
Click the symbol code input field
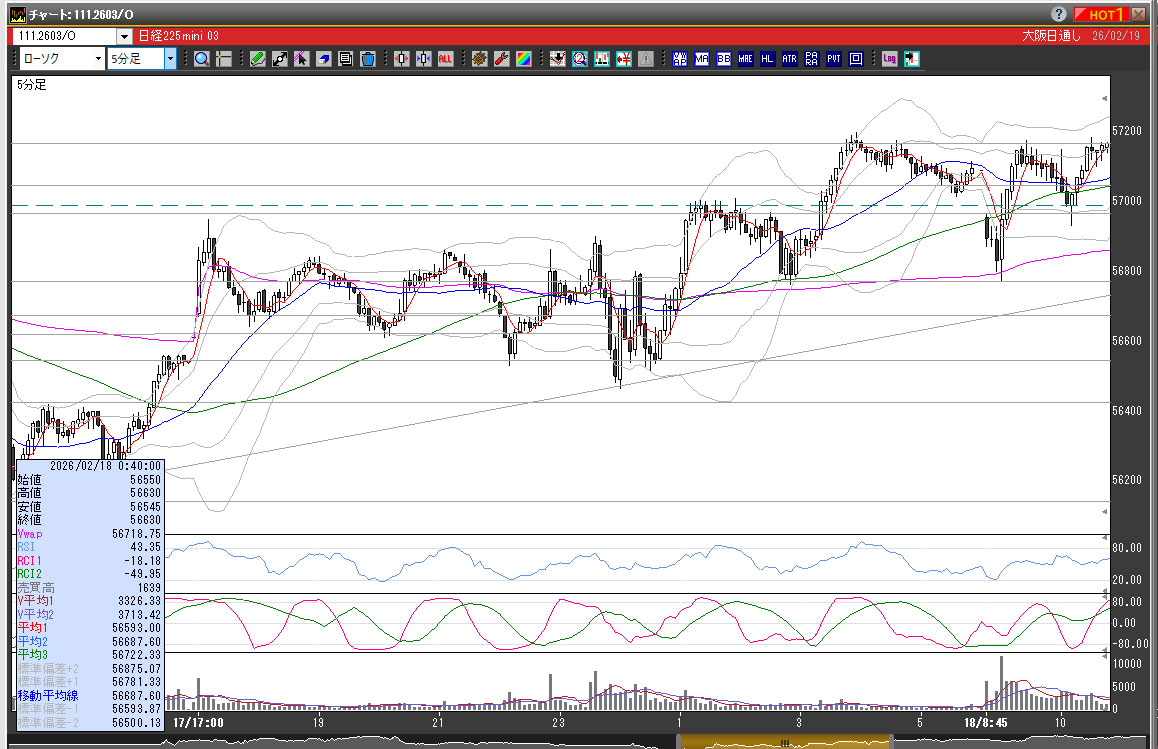click(x=62, y=36)
